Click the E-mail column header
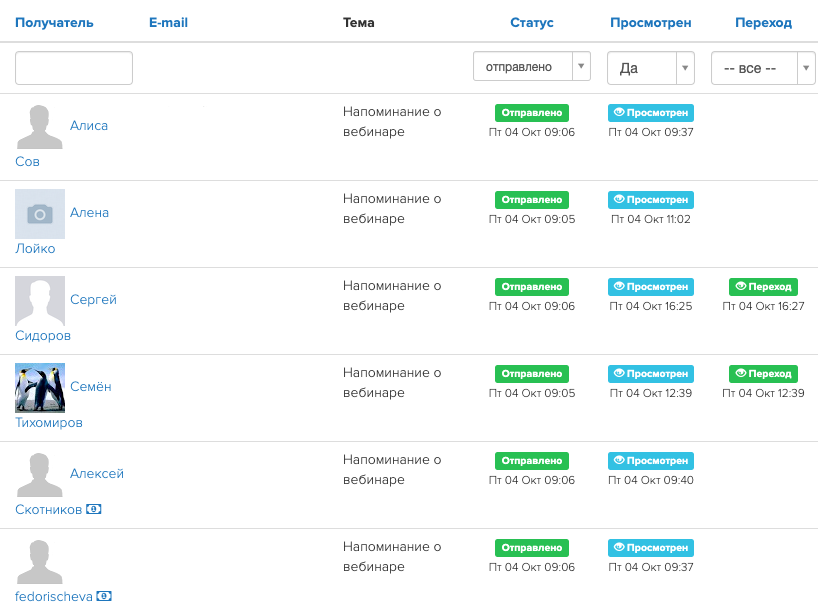The image size is (818, 615). click(x=168, y=22)
